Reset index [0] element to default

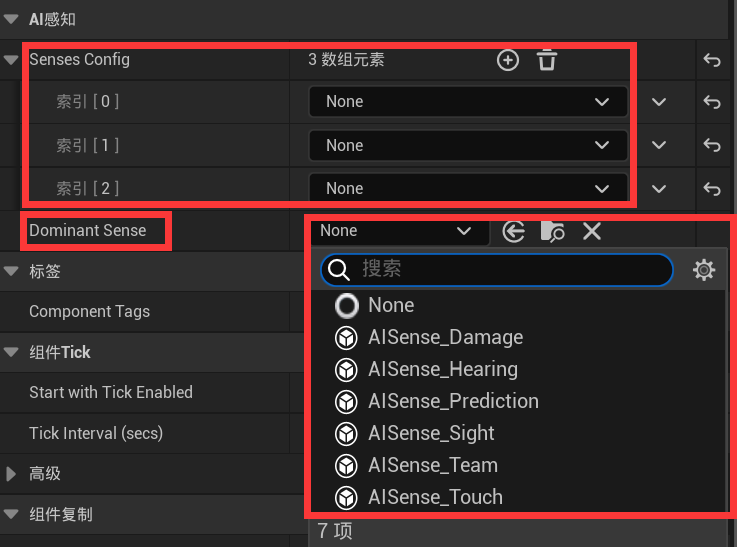(712, 102)
